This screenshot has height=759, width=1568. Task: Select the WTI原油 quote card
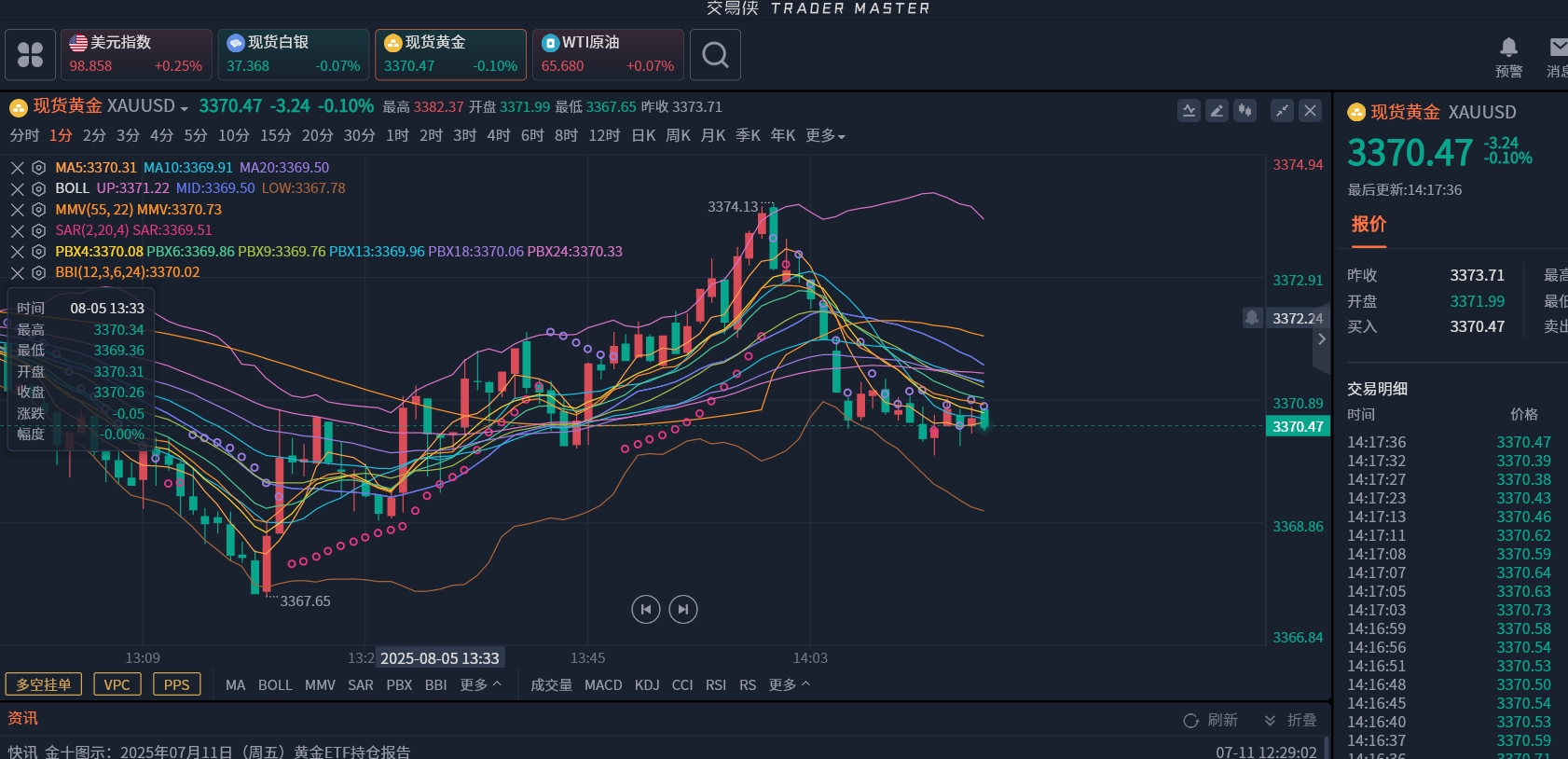pyautogui.click(x=608, y=55)
